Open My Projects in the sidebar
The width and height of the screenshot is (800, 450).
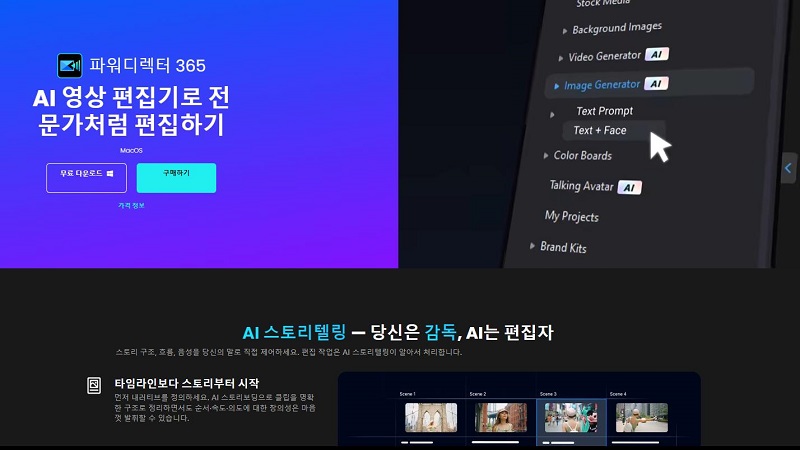pyautogui.click(x=571, y=216)
